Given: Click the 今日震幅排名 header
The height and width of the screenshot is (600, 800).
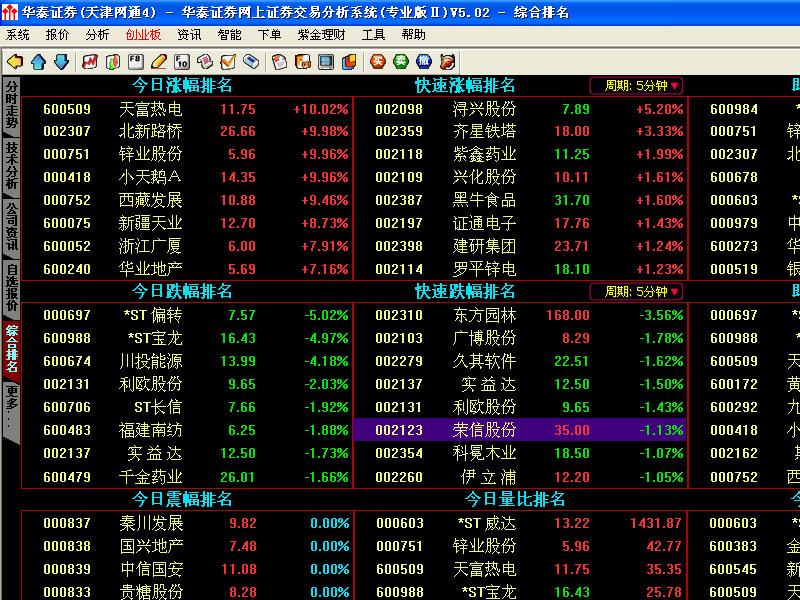Looking at the screenshot, I should coord(182,499).
